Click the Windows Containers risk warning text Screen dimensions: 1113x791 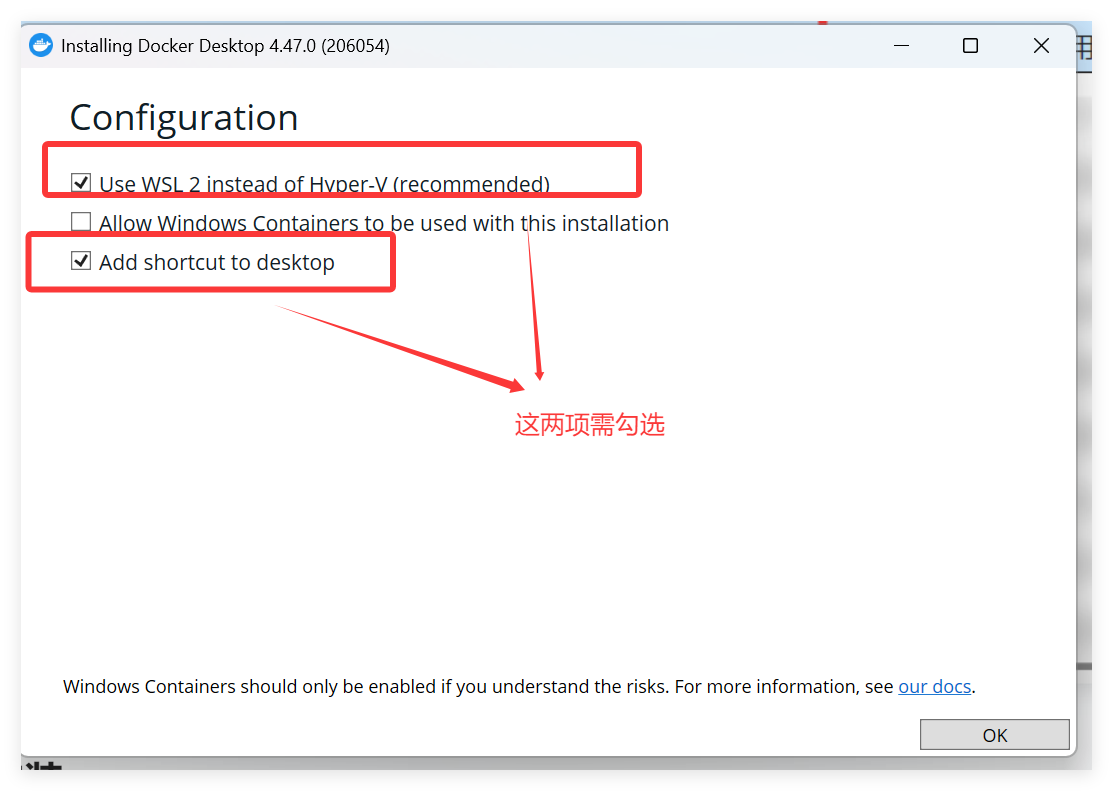[x=519, y=687]
